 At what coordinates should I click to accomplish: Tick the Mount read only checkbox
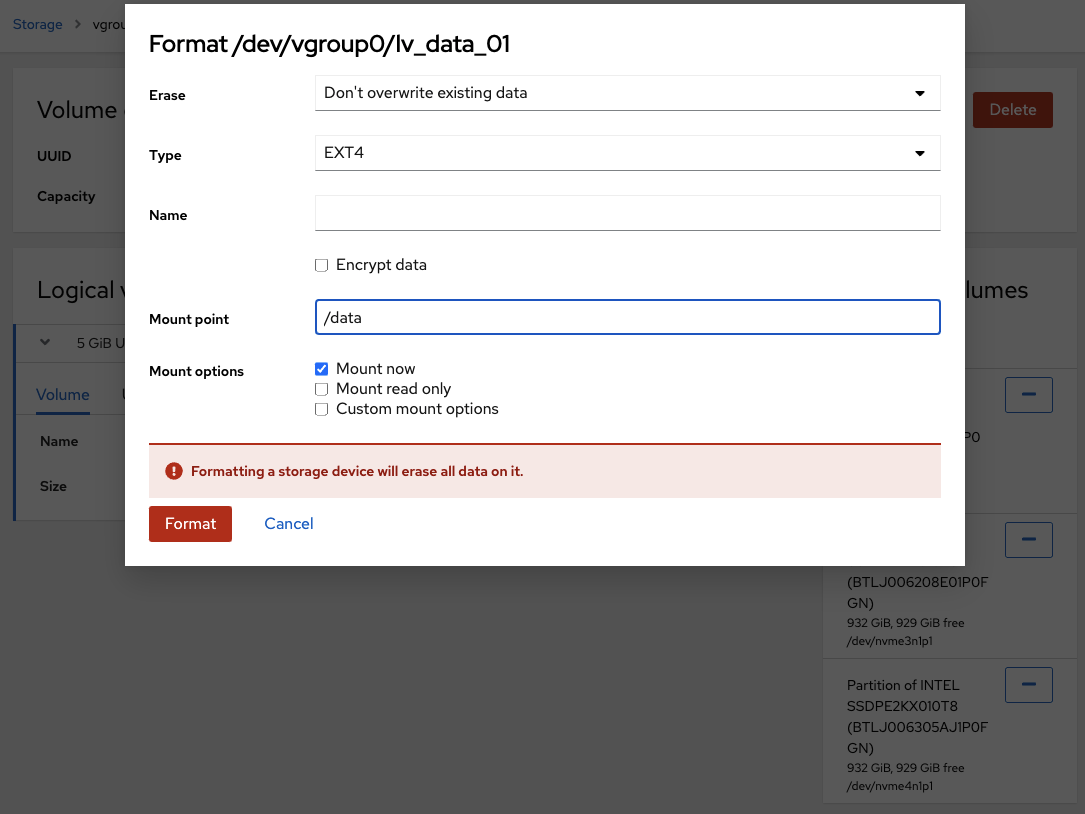point(322,389)
